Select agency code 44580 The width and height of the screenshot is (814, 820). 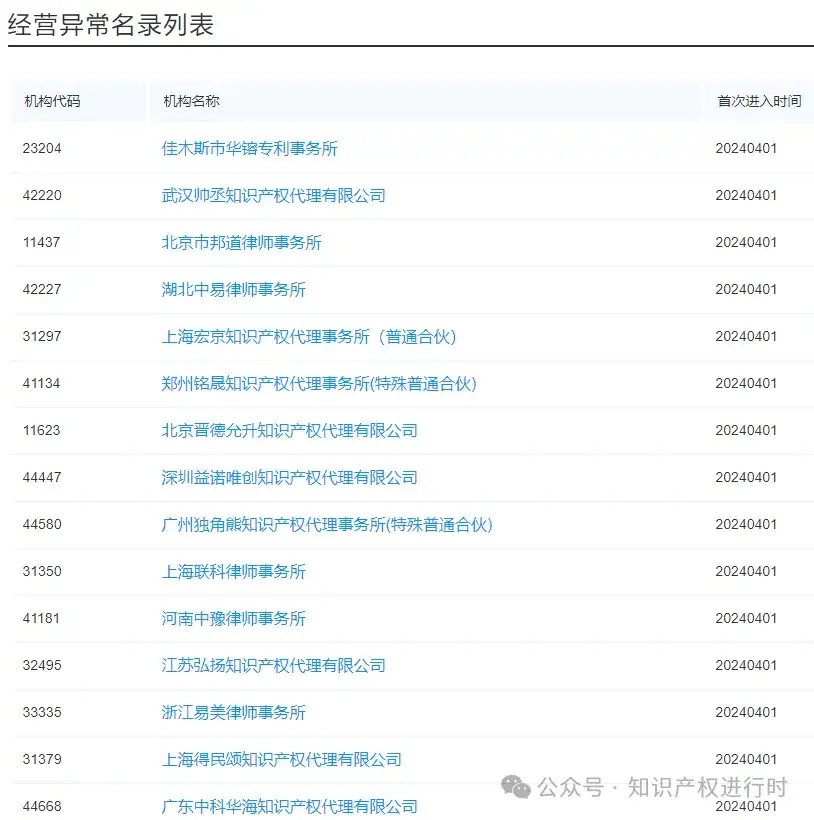[42, 525]
